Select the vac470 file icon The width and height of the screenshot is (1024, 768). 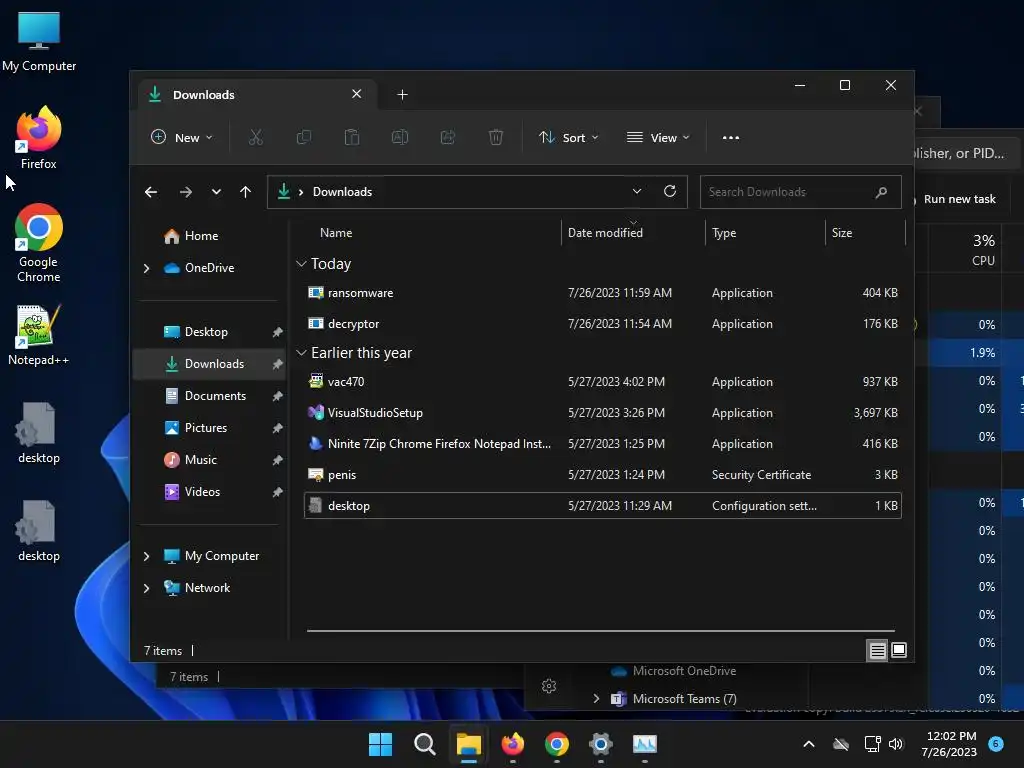315,381
